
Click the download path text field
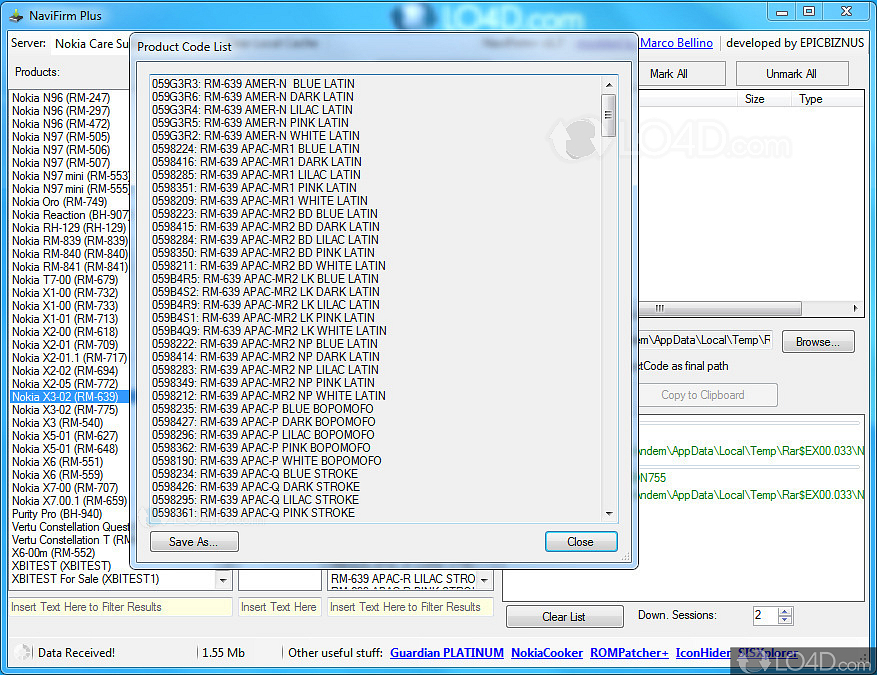pos(705,340)
